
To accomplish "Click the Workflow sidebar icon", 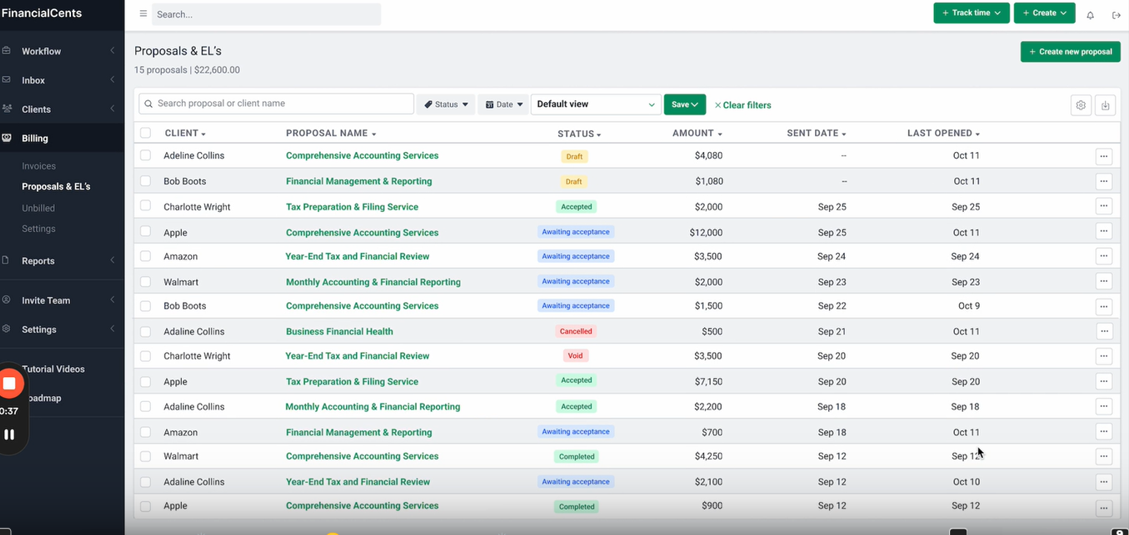I will pos(6,51).
